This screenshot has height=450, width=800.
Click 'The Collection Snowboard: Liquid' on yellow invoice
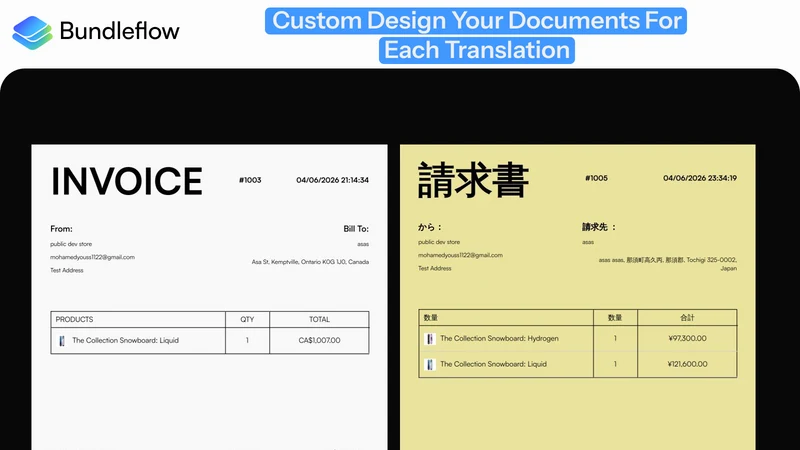[493, 364]
